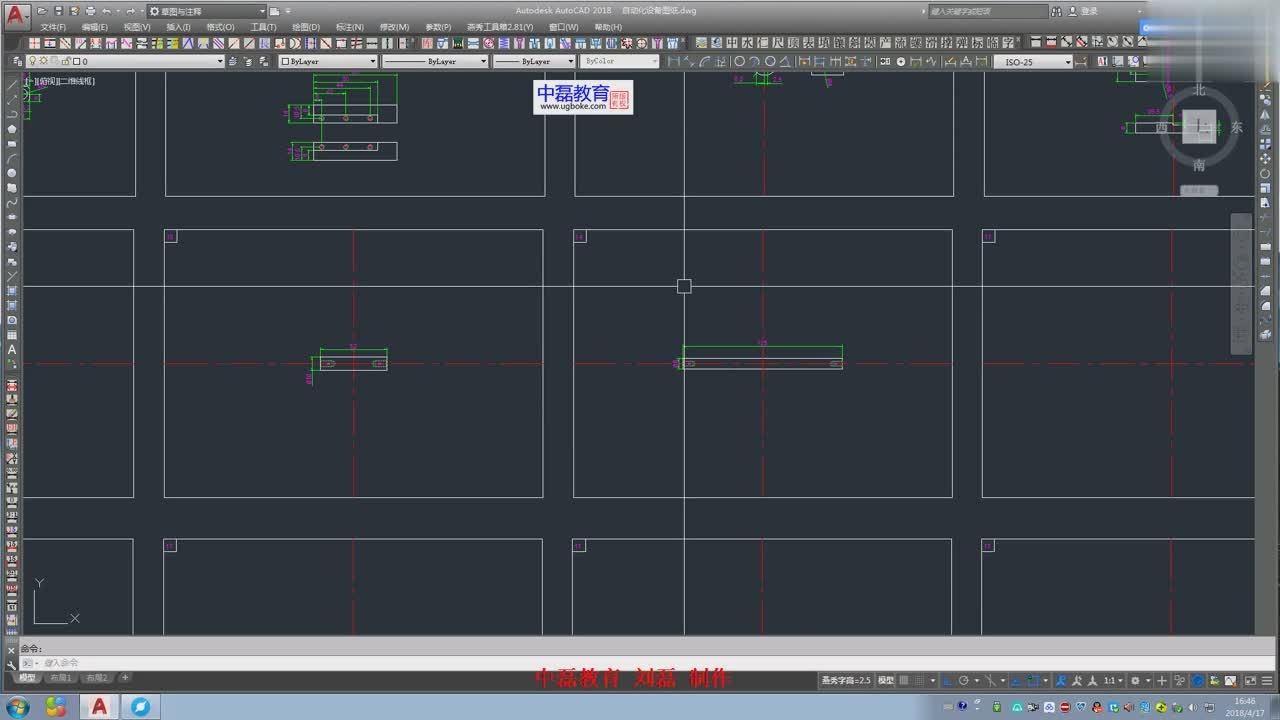Open the 标注(N) menu

(350, 27)
